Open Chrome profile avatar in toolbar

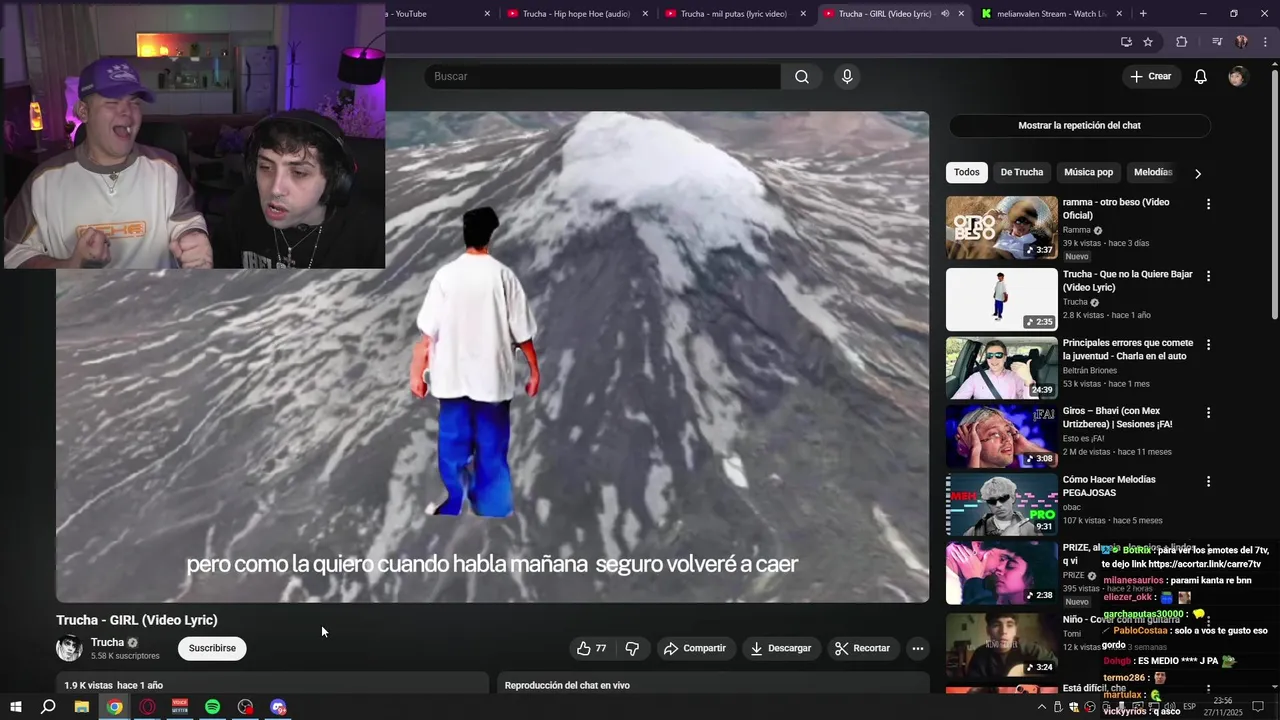(1242, 42)
